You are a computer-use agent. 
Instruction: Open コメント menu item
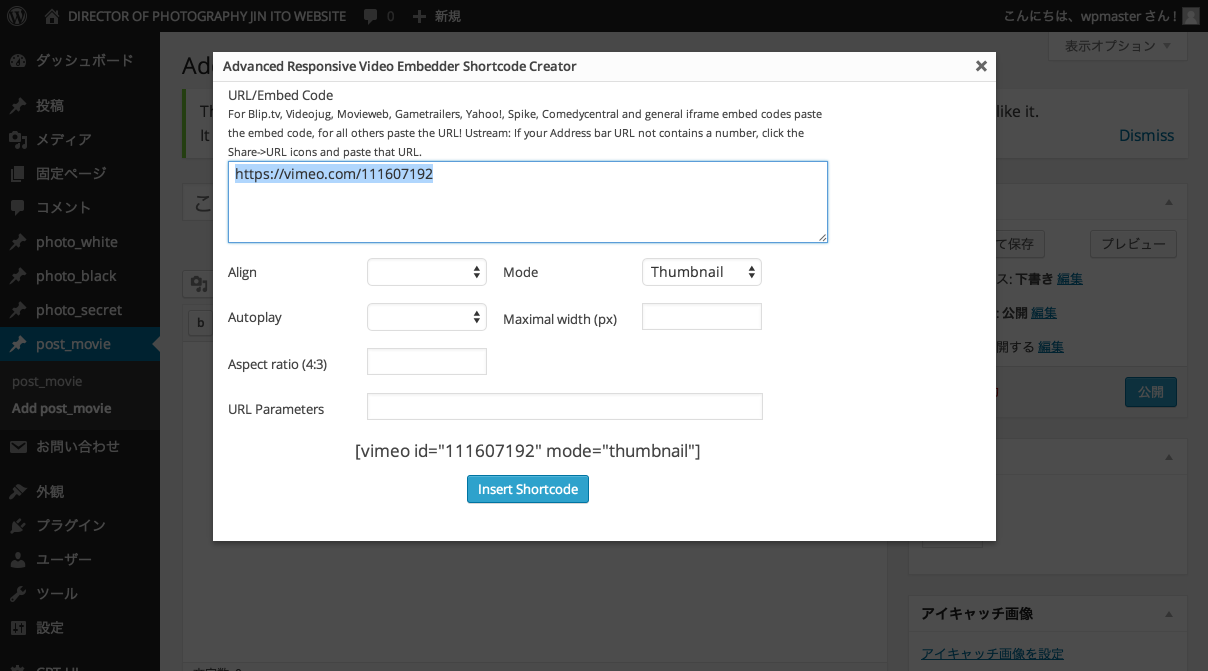pos(64,207)
